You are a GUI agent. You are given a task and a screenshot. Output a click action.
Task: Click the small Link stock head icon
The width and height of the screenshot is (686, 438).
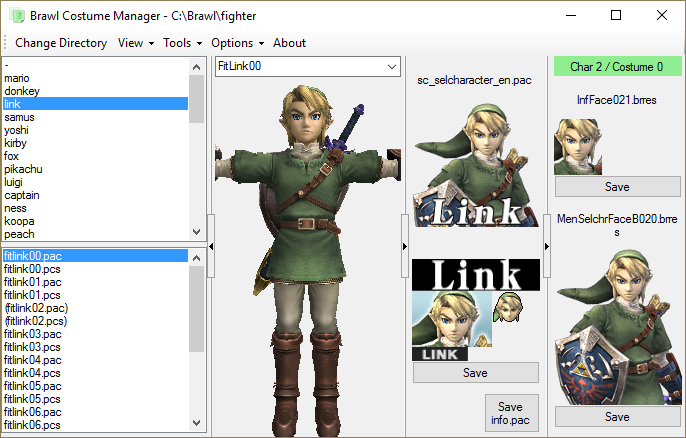(x=508, y=307)
